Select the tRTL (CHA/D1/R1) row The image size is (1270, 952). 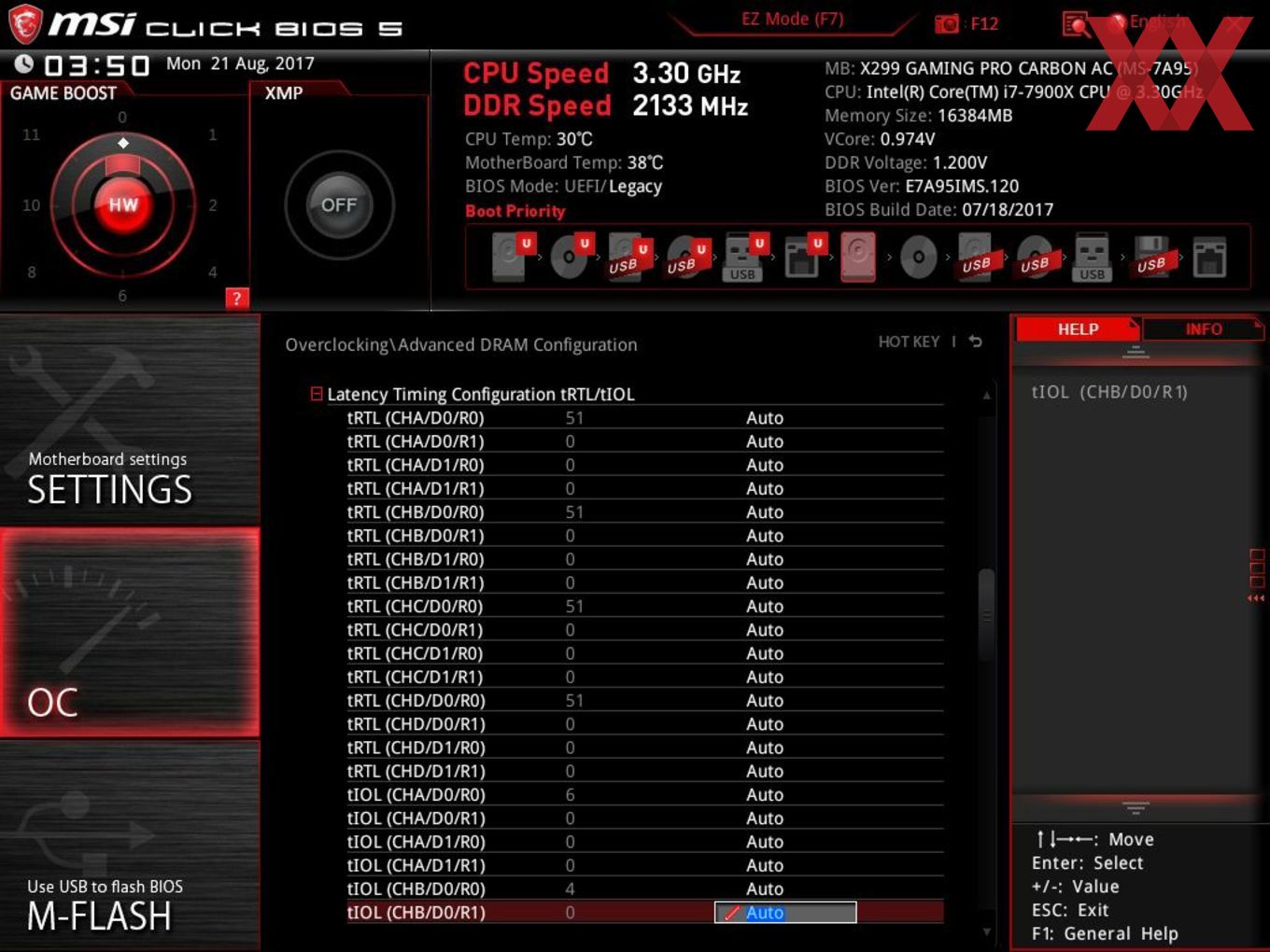pos(644,488)
